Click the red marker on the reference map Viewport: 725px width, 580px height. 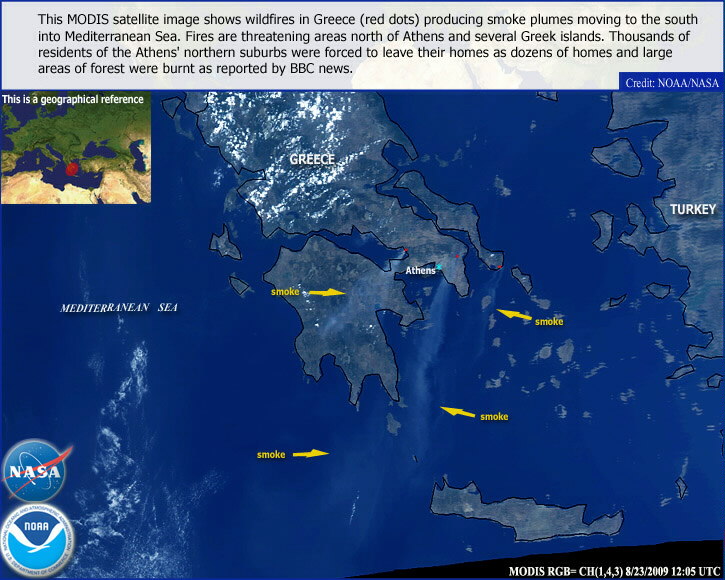71,169
